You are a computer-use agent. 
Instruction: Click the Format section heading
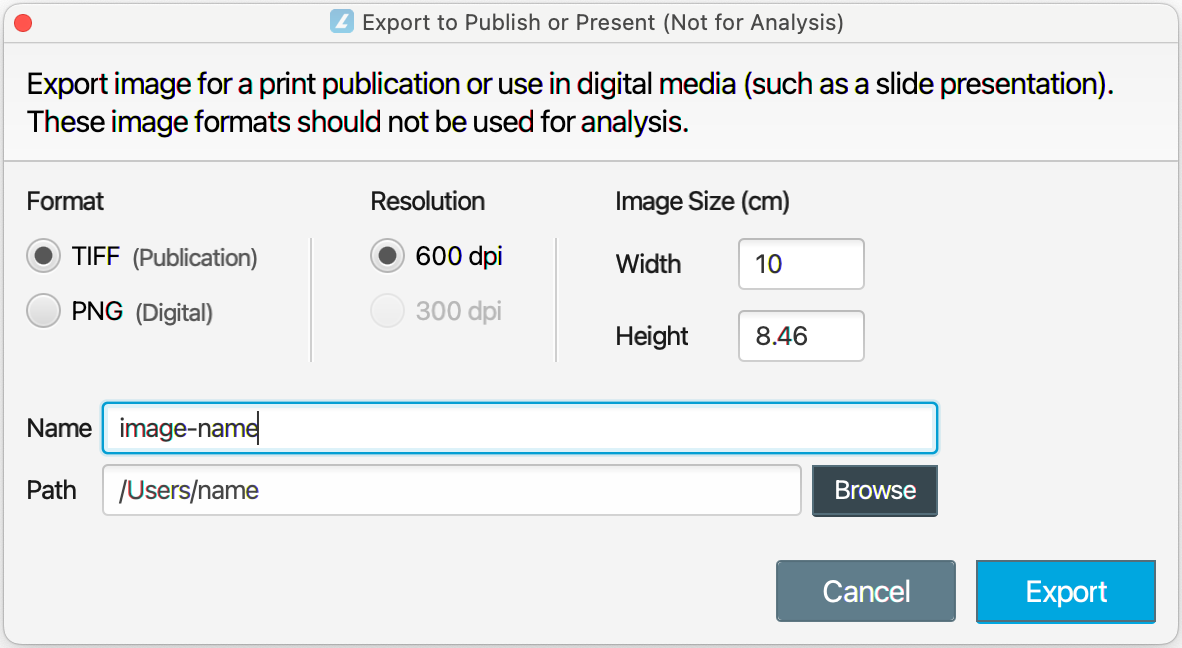click(65, 201)
